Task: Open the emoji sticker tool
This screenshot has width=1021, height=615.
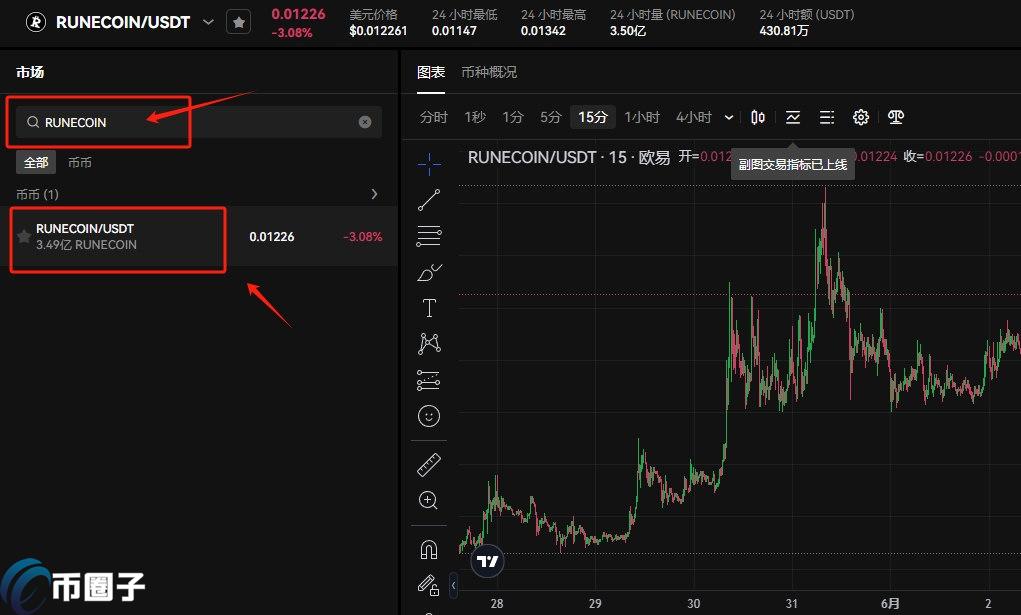Action: pyautogui.click(x=429, y=416)
